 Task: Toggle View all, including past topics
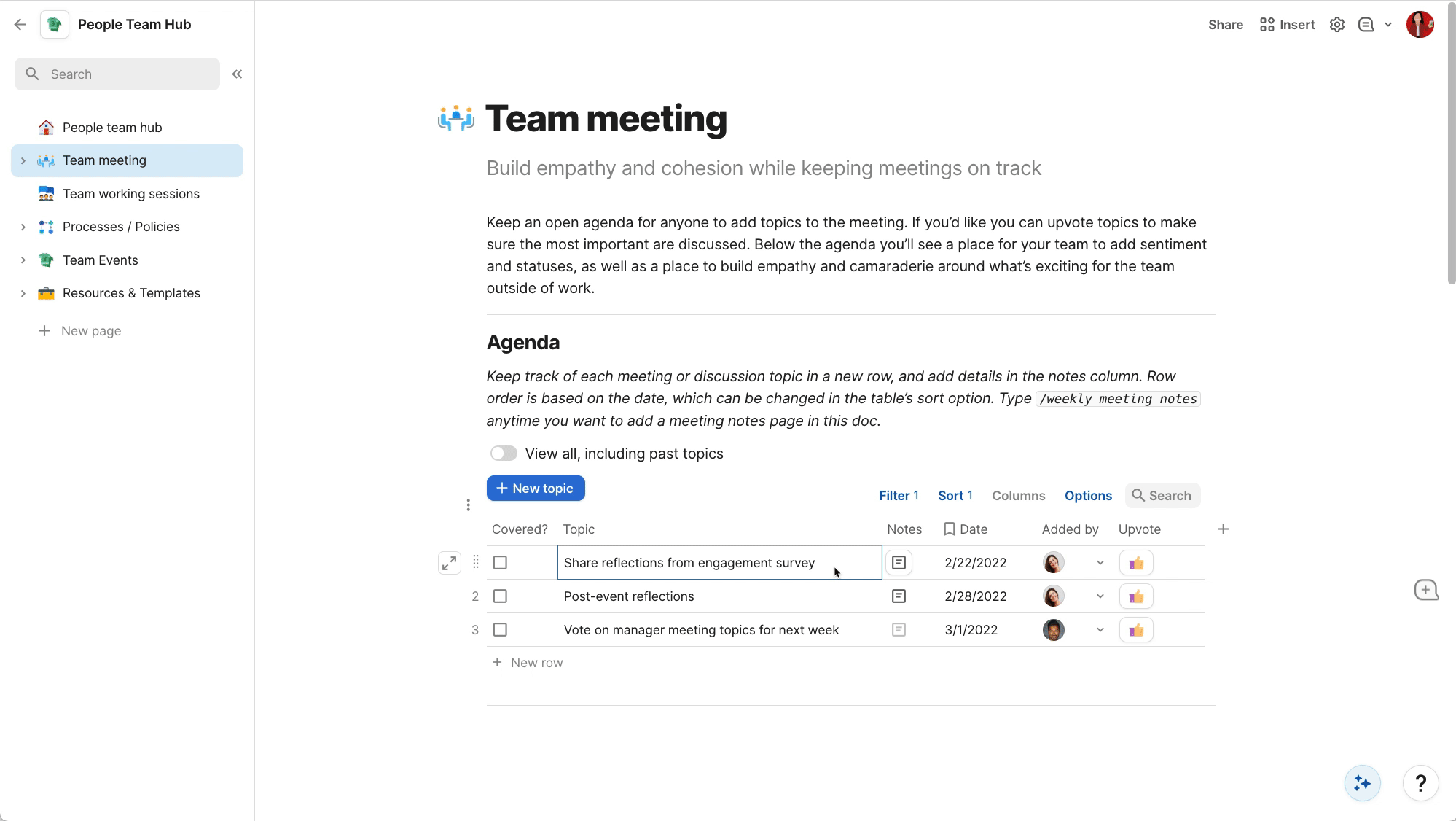(504, 454)
